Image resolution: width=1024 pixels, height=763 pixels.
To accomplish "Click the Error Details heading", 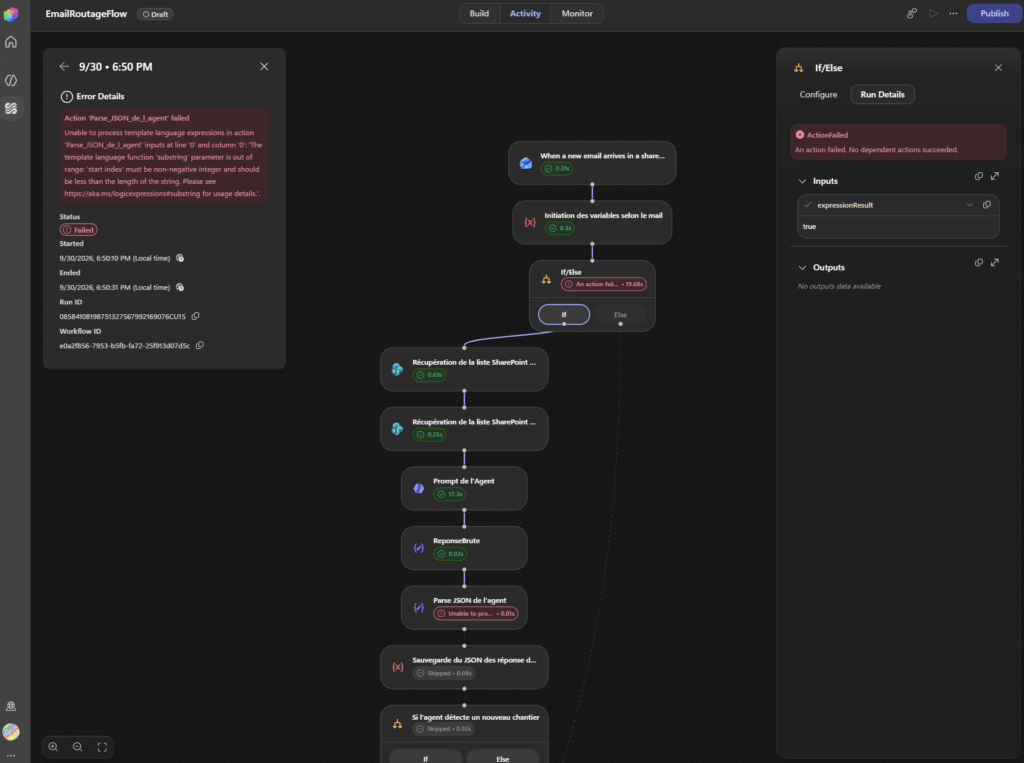I will click(100, 97).
